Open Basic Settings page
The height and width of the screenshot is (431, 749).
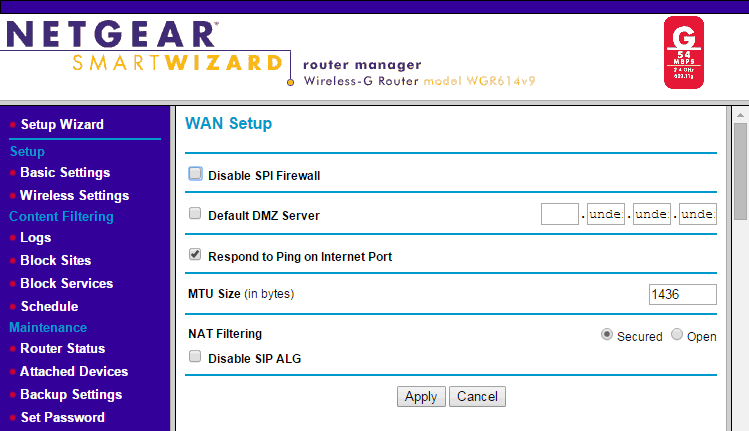65,173
